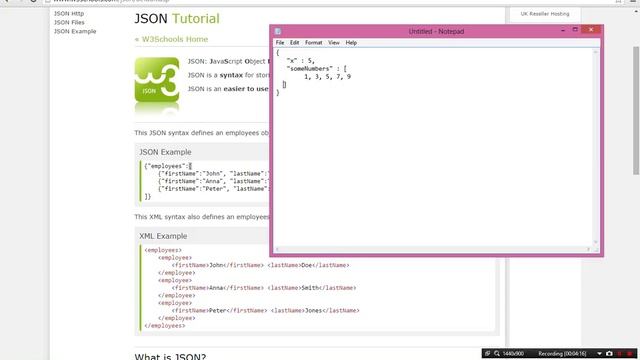Open Notepad's File menu

click(x=280, y=42)
